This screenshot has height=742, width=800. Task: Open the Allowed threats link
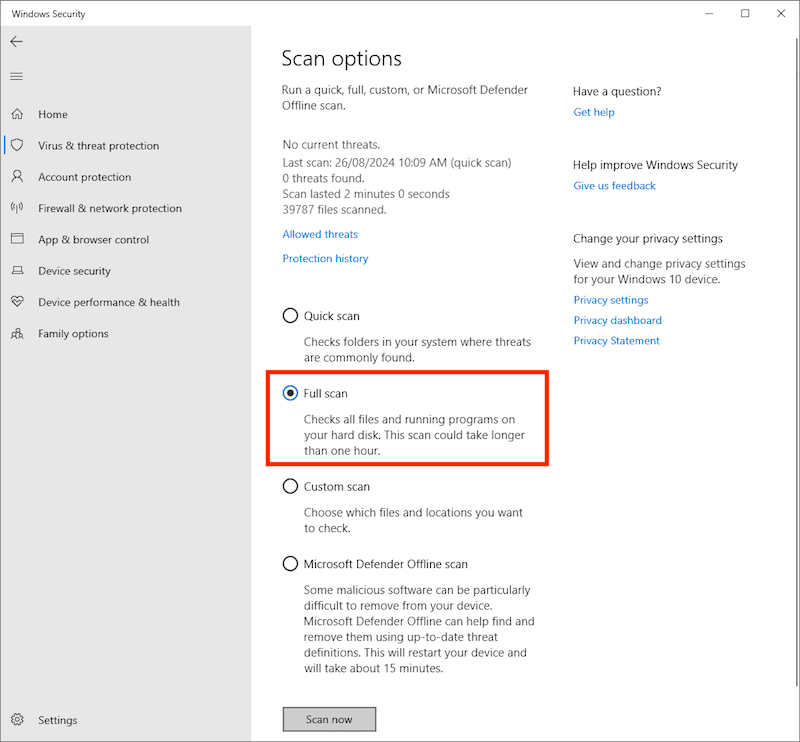[320, 234]
